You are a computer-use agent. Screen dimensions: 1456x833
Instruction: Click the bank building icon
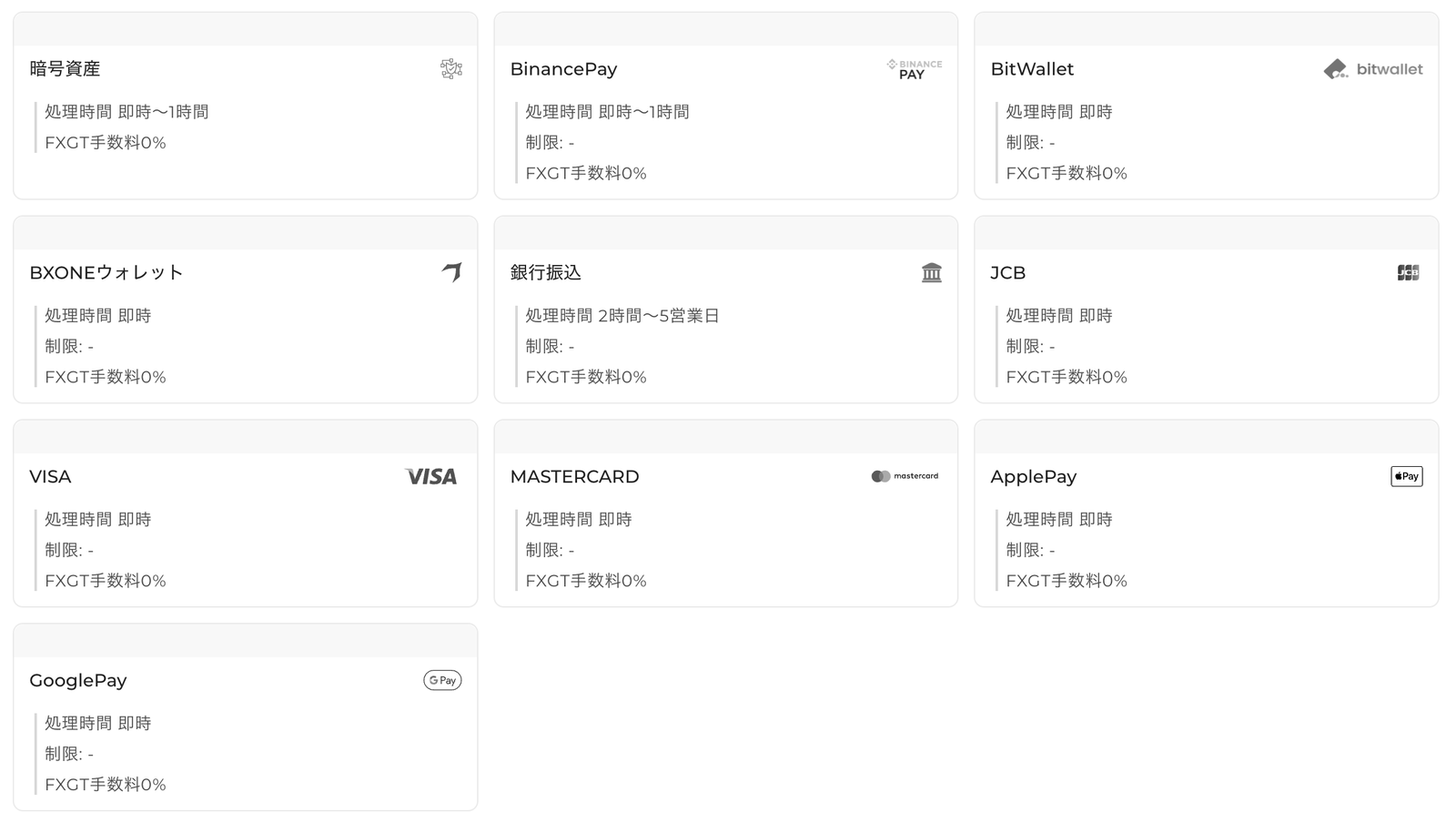click(932, 272)
